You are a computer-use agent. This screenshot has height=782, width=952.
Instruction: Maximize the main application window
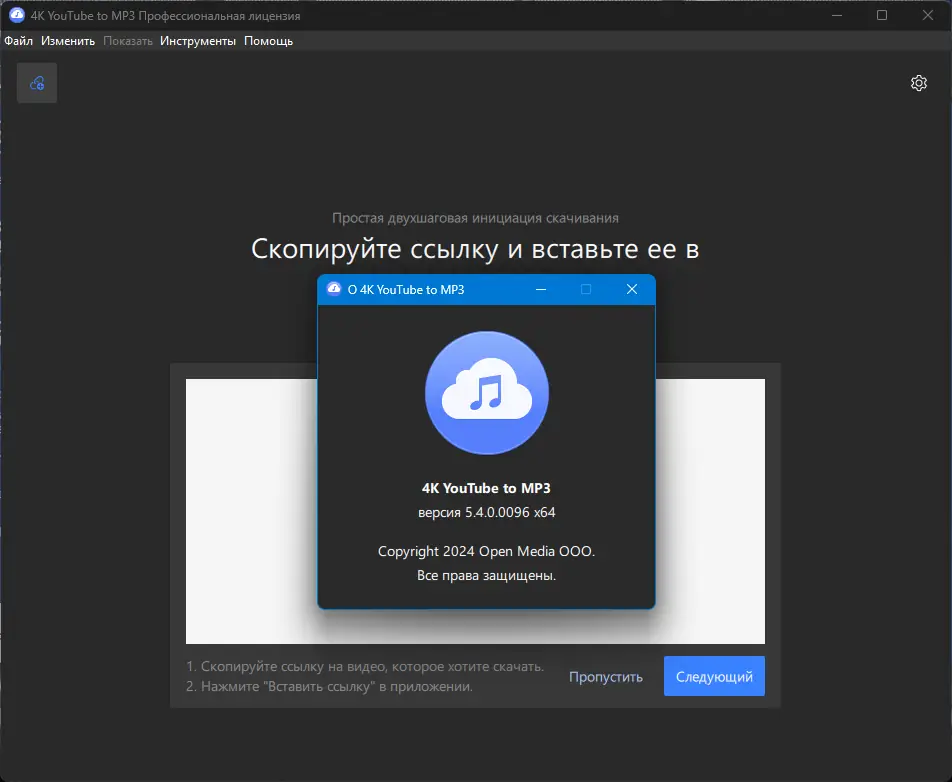(x=882, y=15)
